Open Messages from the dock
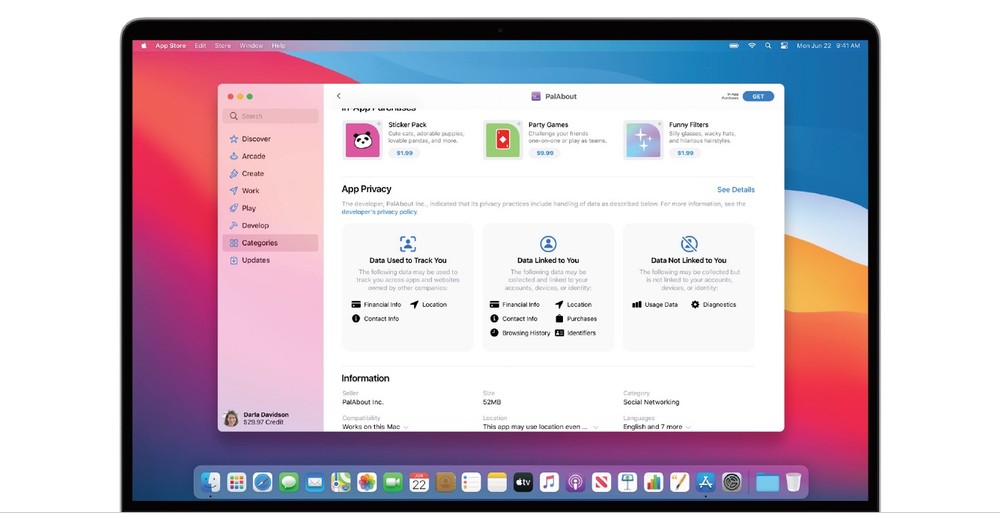 point(289,482)
